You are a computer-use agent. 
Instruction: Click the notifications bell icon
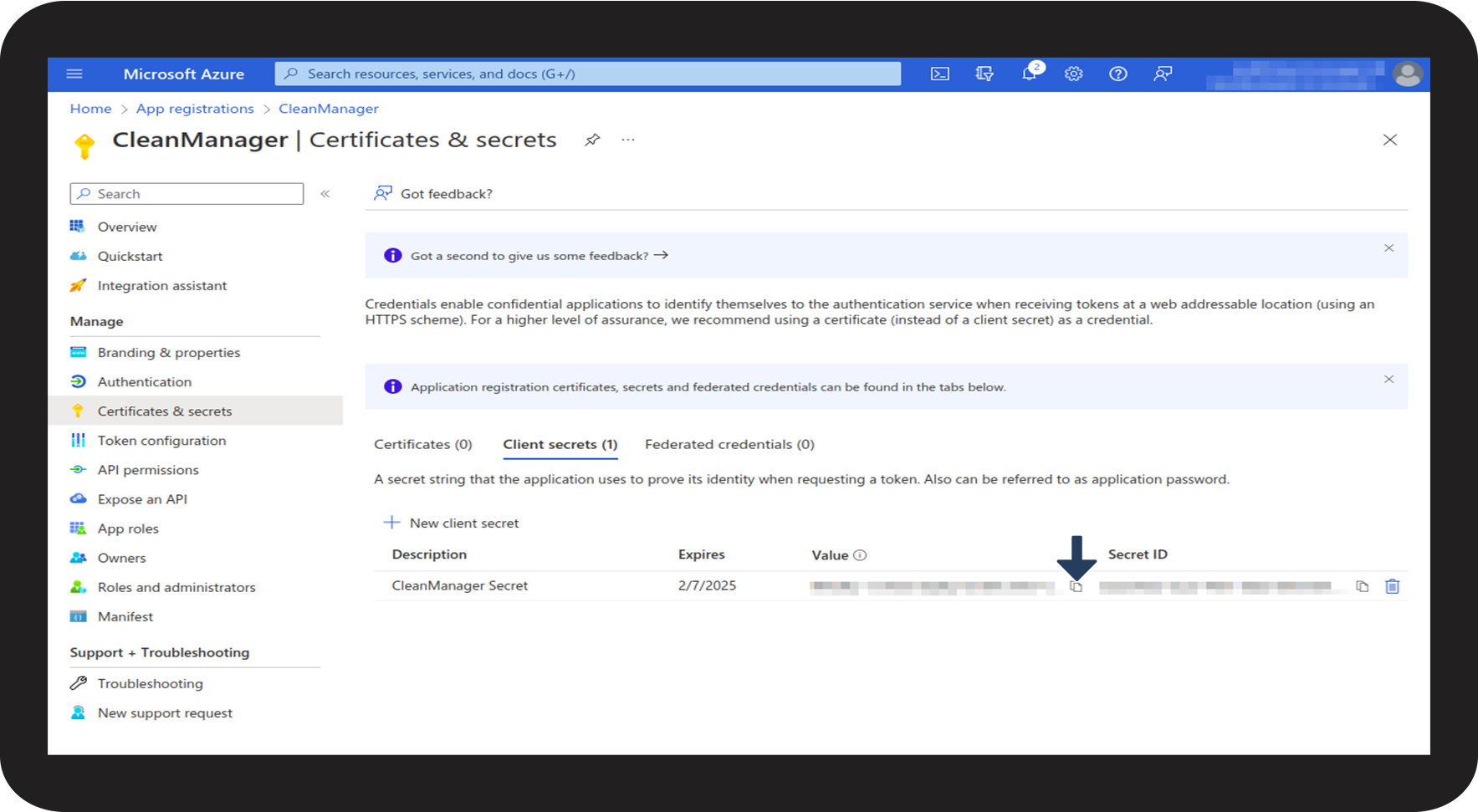[1029, 74]
